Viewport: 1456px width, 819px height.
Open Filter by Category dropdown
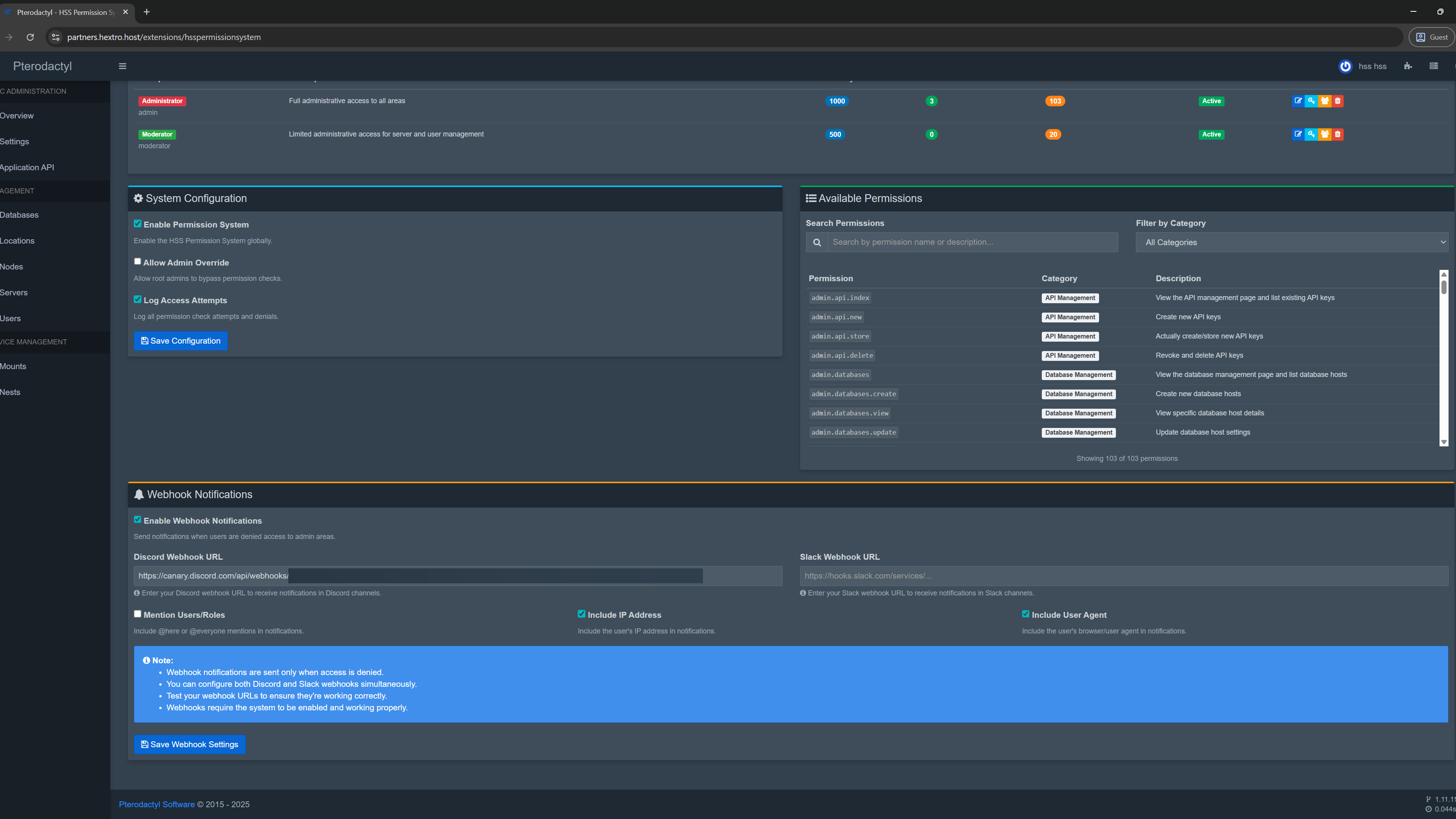1292,242
